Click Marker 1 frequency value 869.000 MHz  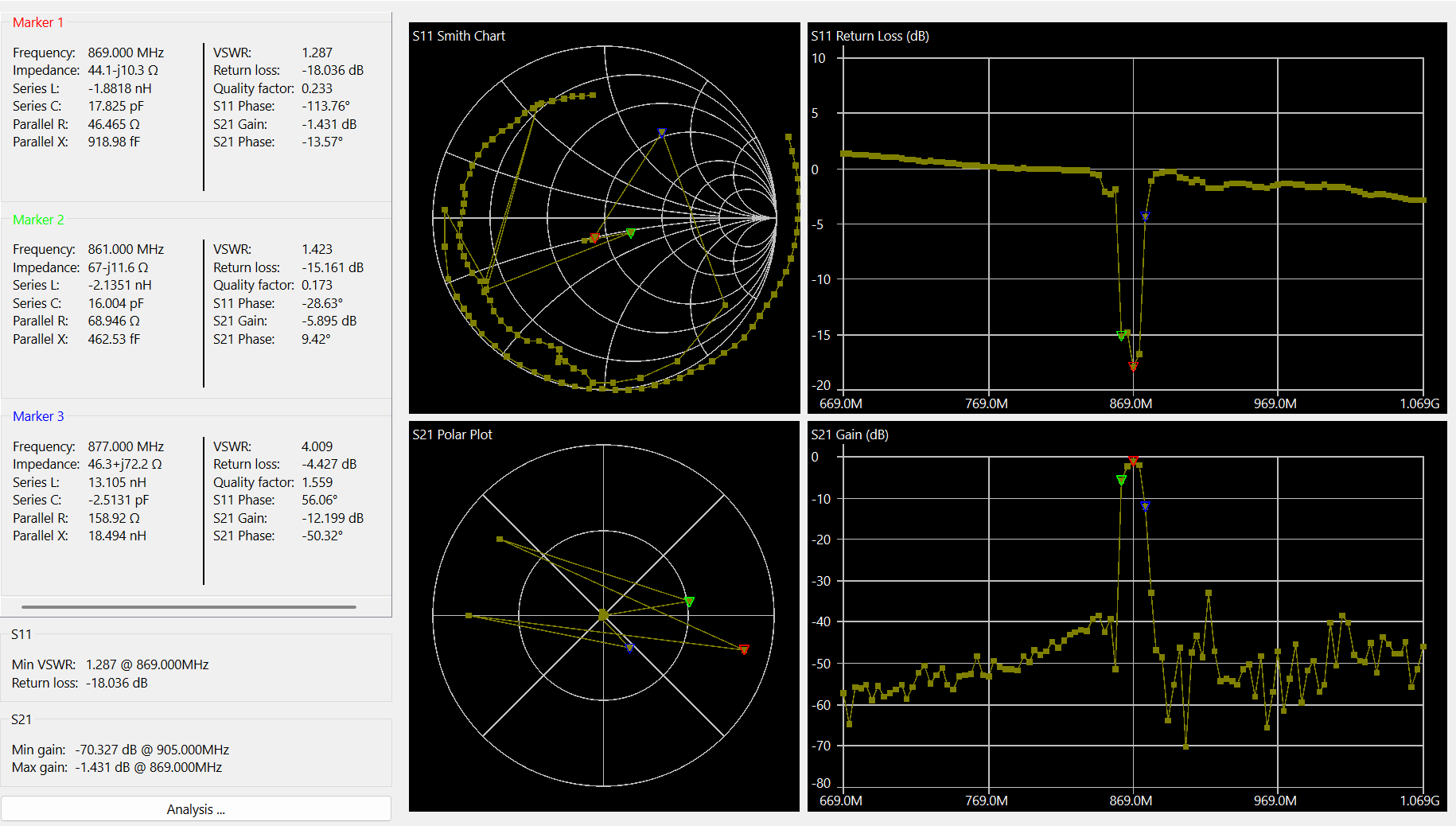(x=126, y=53)
